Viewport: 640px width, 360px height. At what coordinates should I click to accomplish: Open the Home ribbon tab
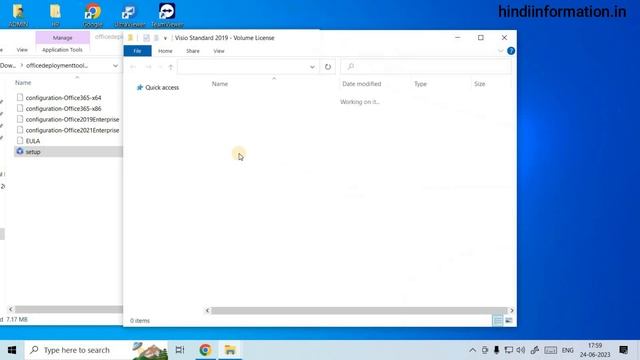(165, 51)
